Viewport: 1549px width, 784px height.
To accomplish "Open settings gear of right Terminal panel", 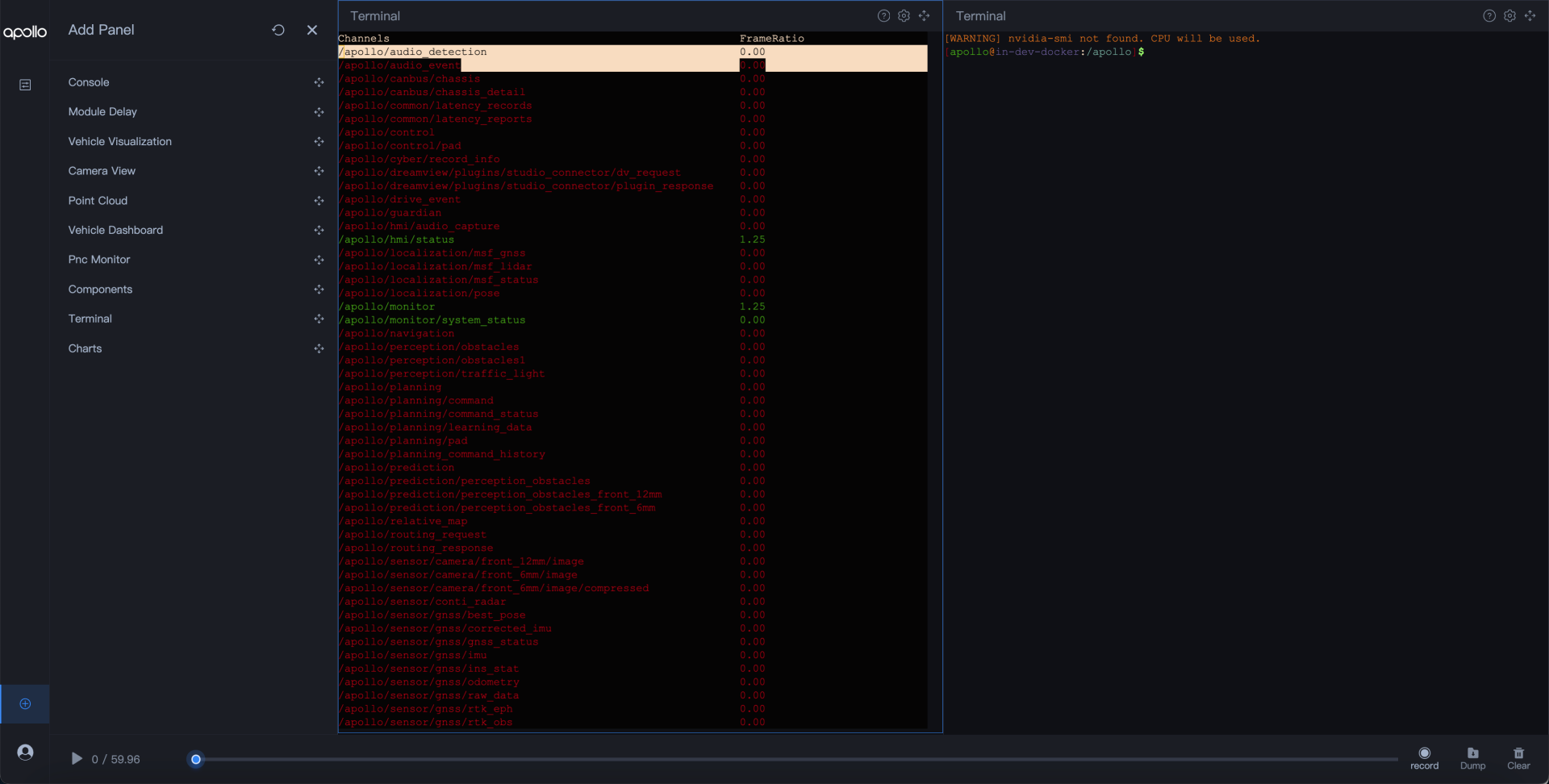I will click(x=1509, y=16).
